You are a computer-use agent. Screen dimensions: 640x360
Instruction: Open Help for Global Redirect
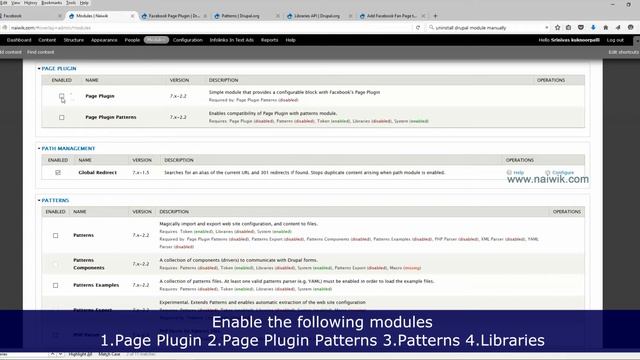click(516, 173)
